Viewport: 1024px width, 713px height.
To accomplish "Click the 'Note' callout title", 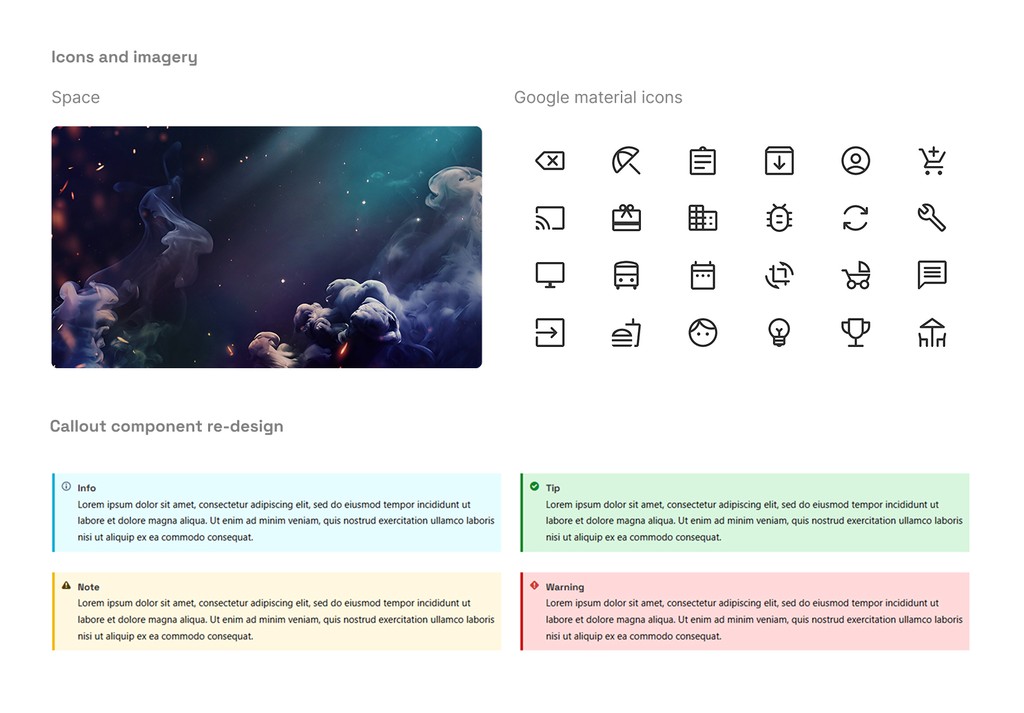I will [x=89, y=587].
